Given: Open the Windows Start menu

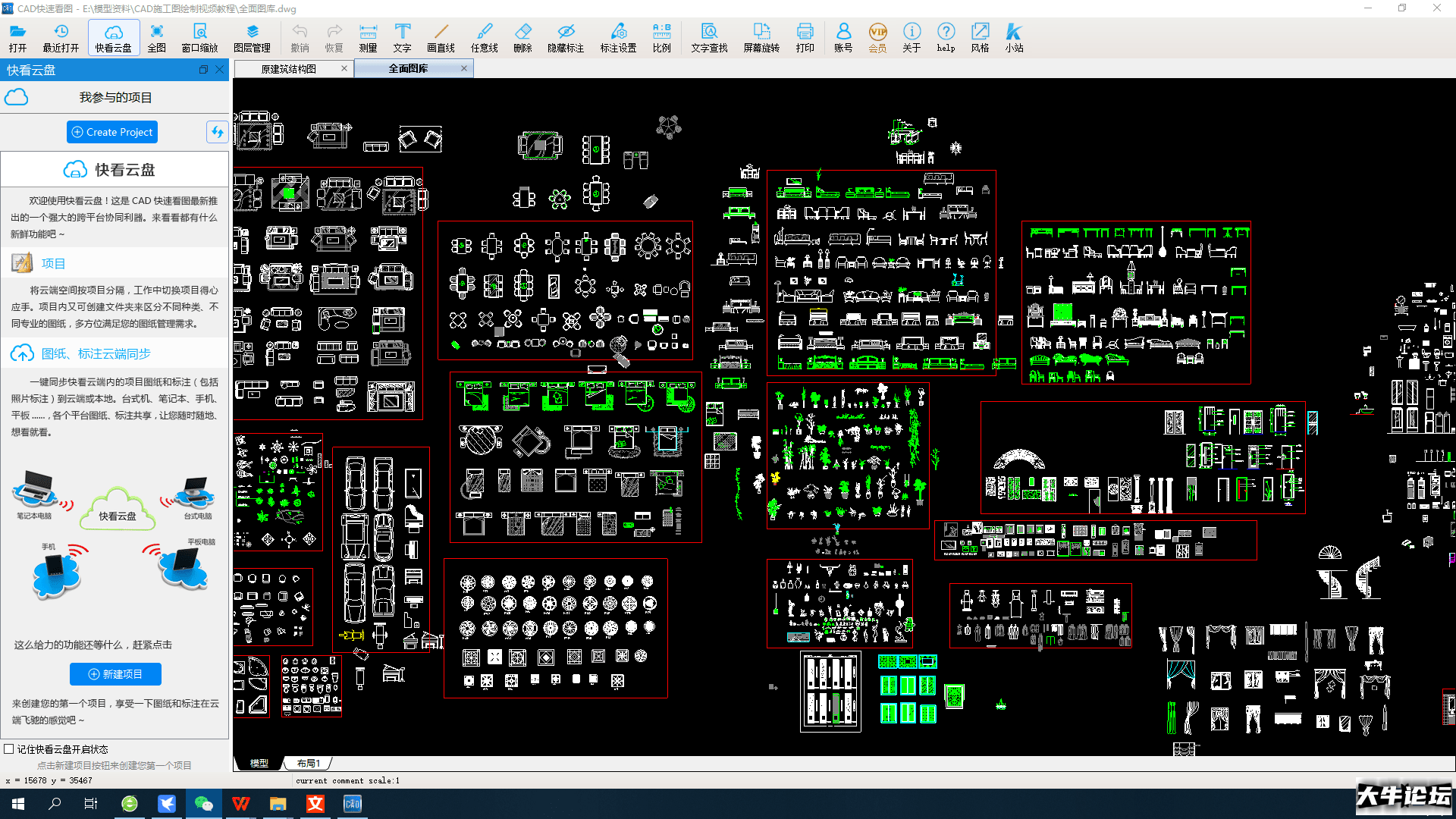Looking at the screenshot, I should click(18, 804).
